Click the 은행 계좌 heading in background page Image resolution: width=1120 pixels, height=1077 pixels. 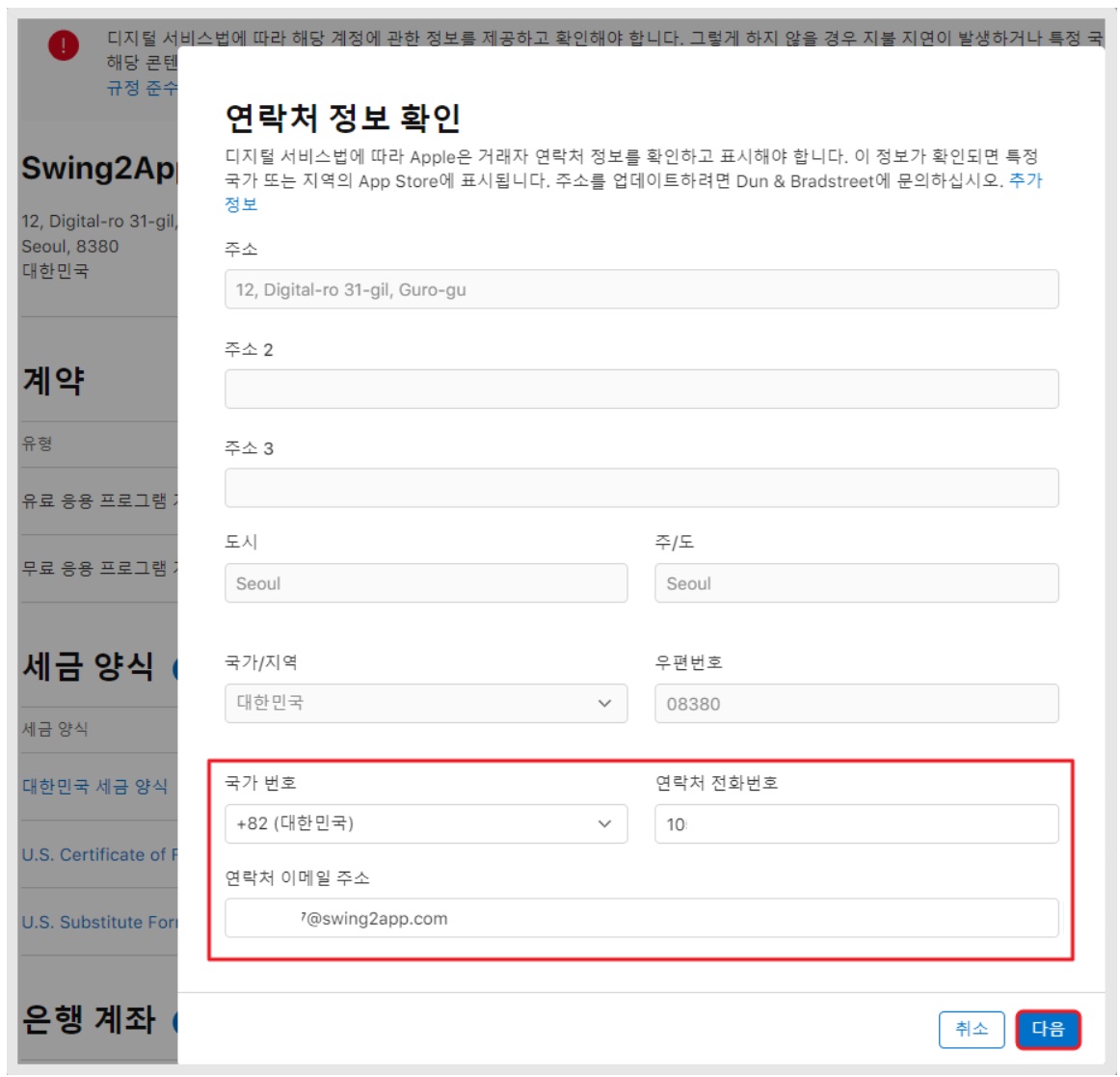89,1019
